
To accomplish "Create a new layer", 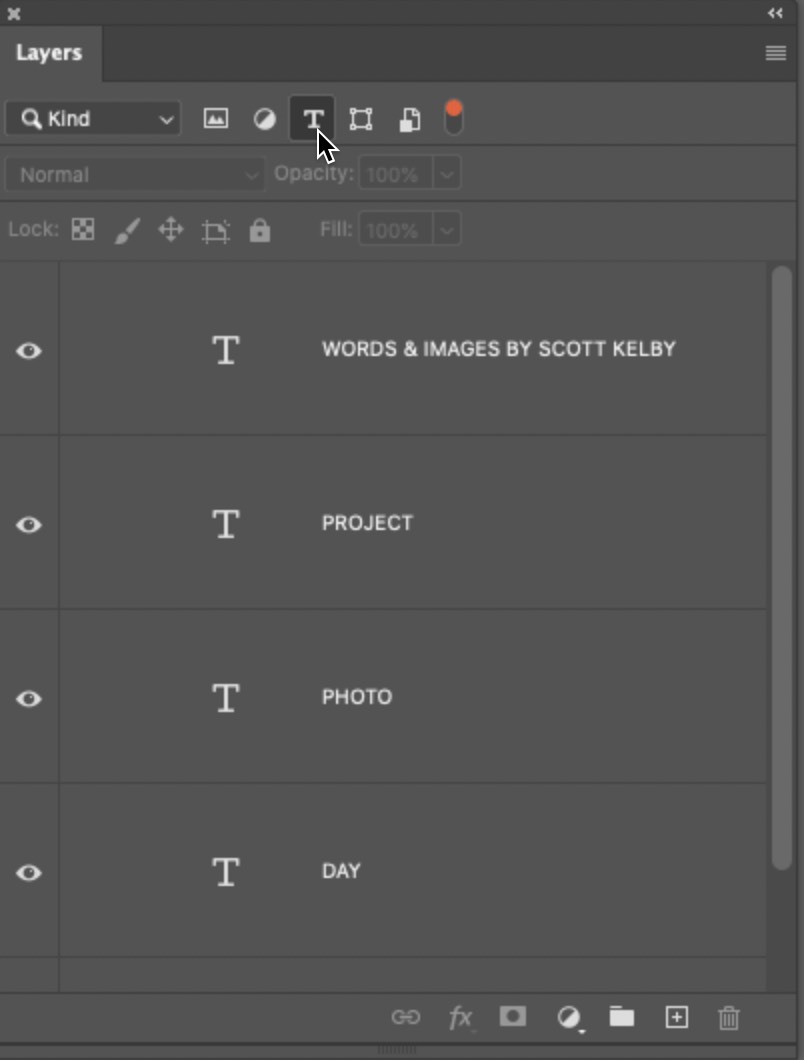I will (x=676, y=1016).
